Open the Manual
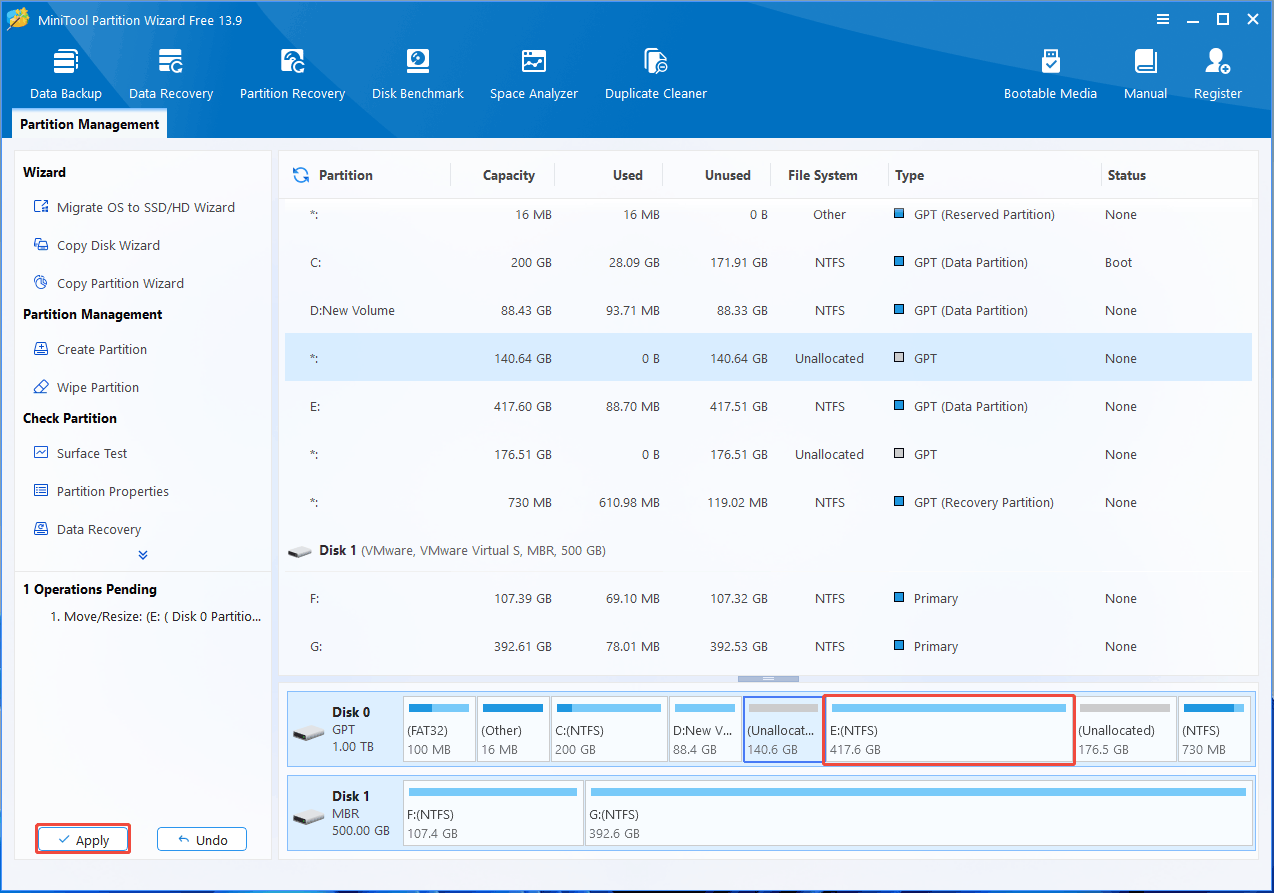1274x893 pixels. click(x=1145, y=74)
